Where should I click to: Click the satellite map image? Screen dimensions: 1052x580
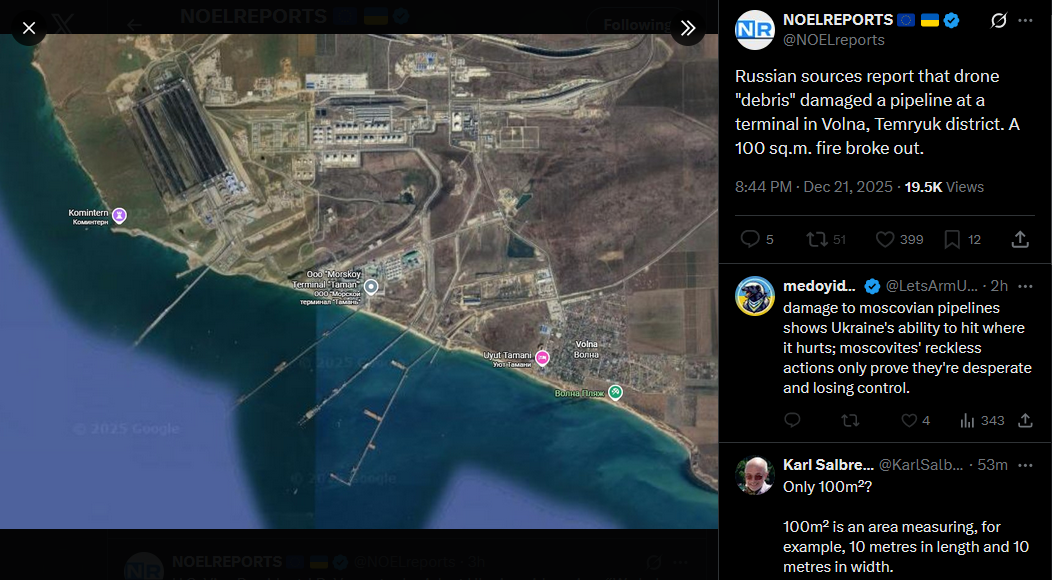[x=359, y=281]
